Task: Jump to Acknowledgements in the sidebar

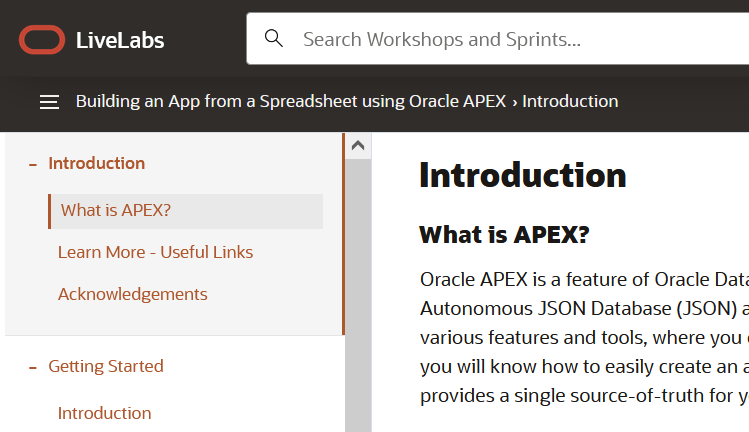Action: 133,294
